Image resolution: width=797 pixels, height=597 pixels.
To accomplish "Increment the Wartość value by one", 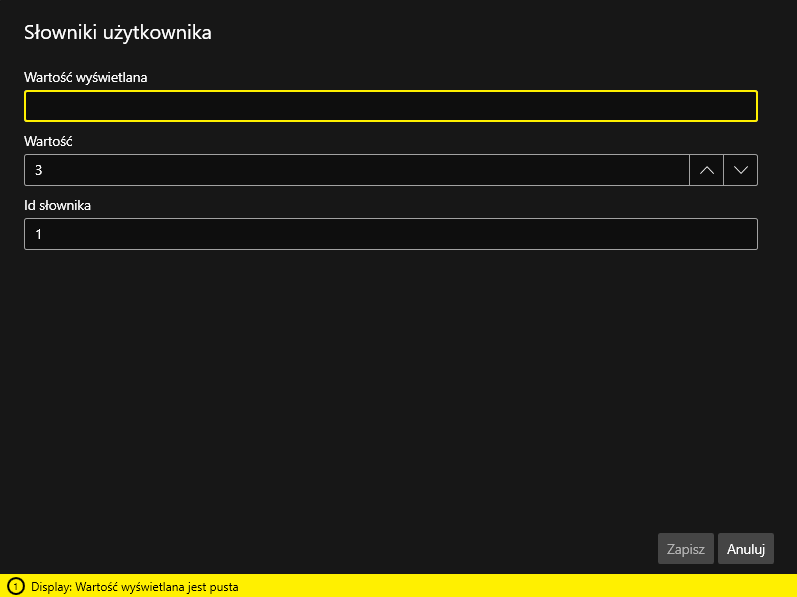I will pos(706,170).
